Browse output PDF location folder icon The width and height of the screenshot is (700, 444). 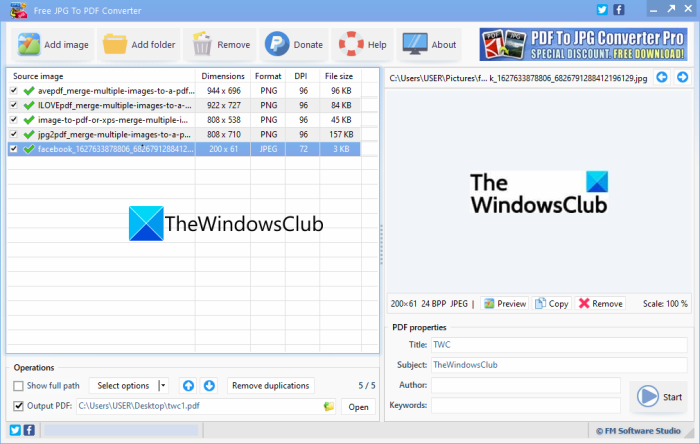pos(329,407)
